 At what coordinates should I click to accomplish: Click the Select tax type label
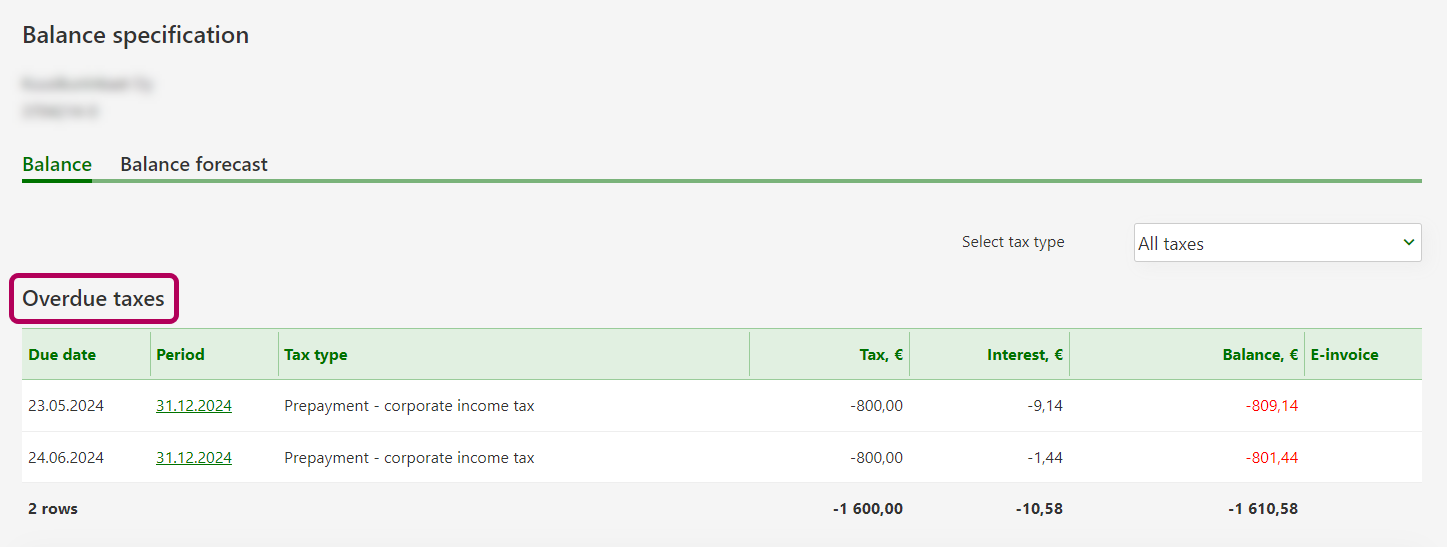[x=1013, y=242]
